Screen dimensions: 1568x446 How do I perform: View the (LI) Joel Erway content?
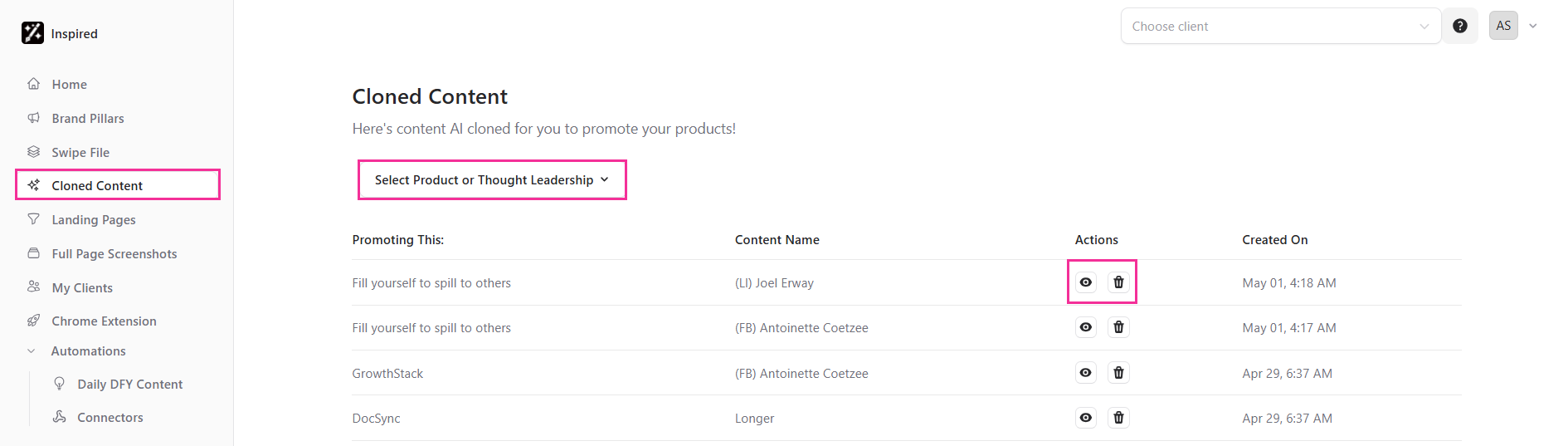pyautogui.click(x=1086, y=282)
